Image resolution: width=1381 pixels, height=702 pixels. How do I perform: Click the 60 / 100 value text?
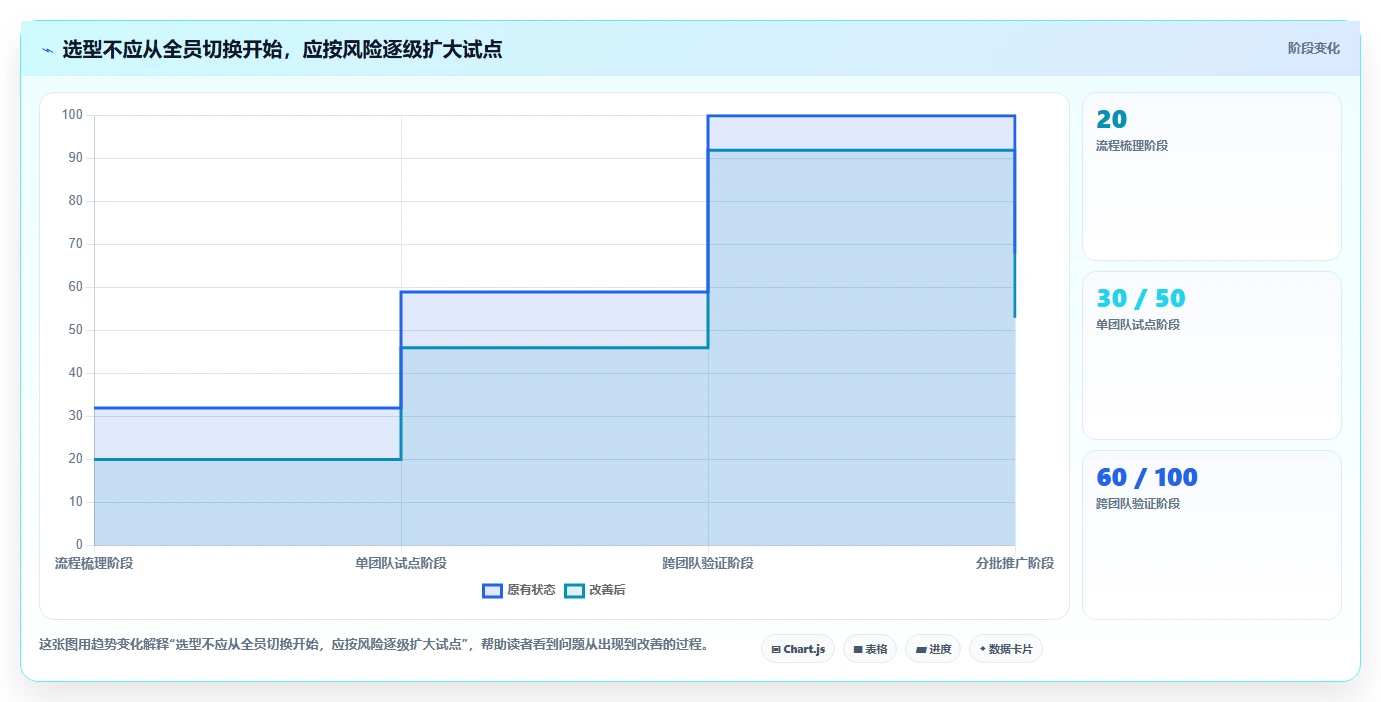coord(1147,478)
